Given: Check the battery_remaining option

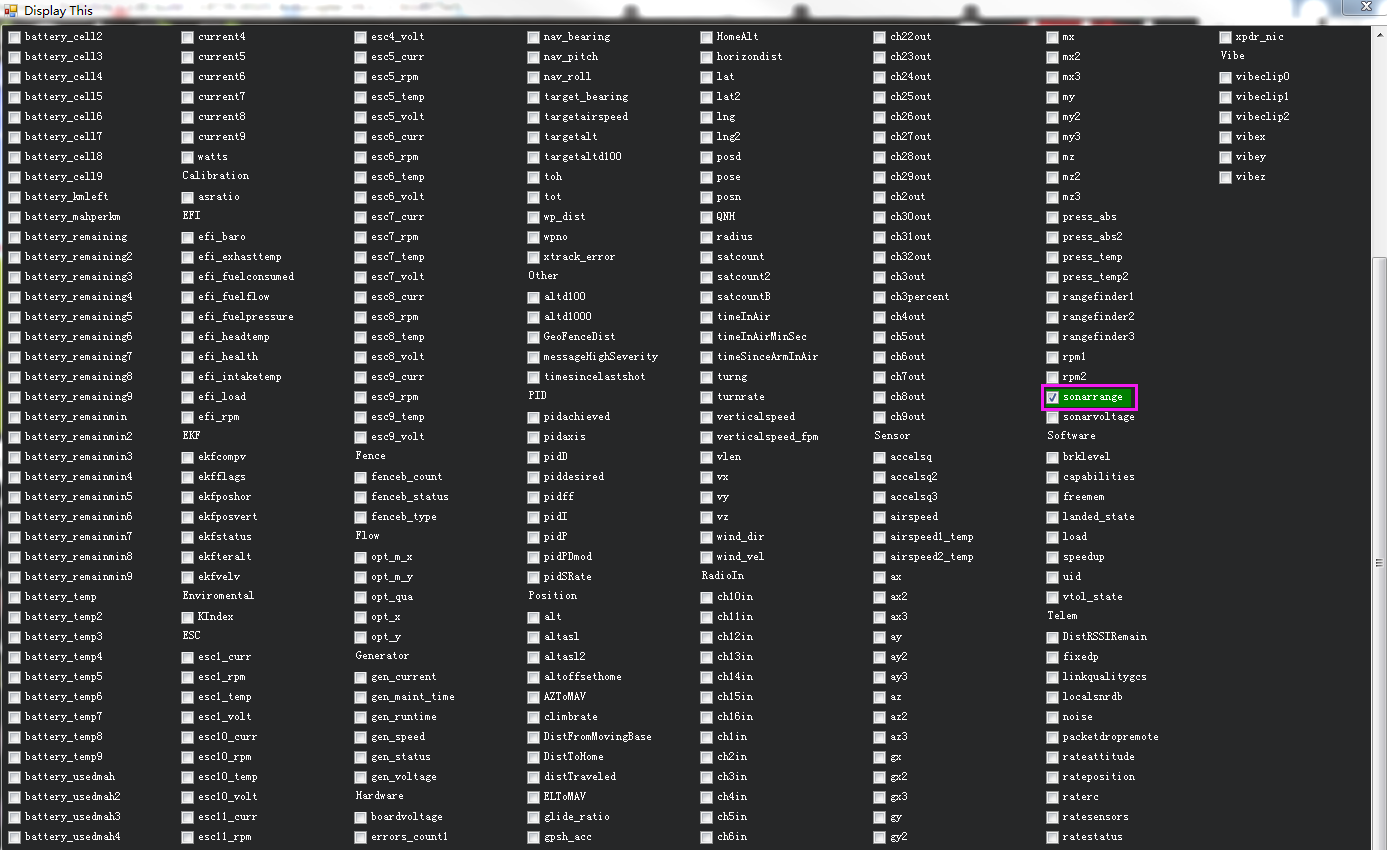Looking at the screenshot, I should point(15,237).
